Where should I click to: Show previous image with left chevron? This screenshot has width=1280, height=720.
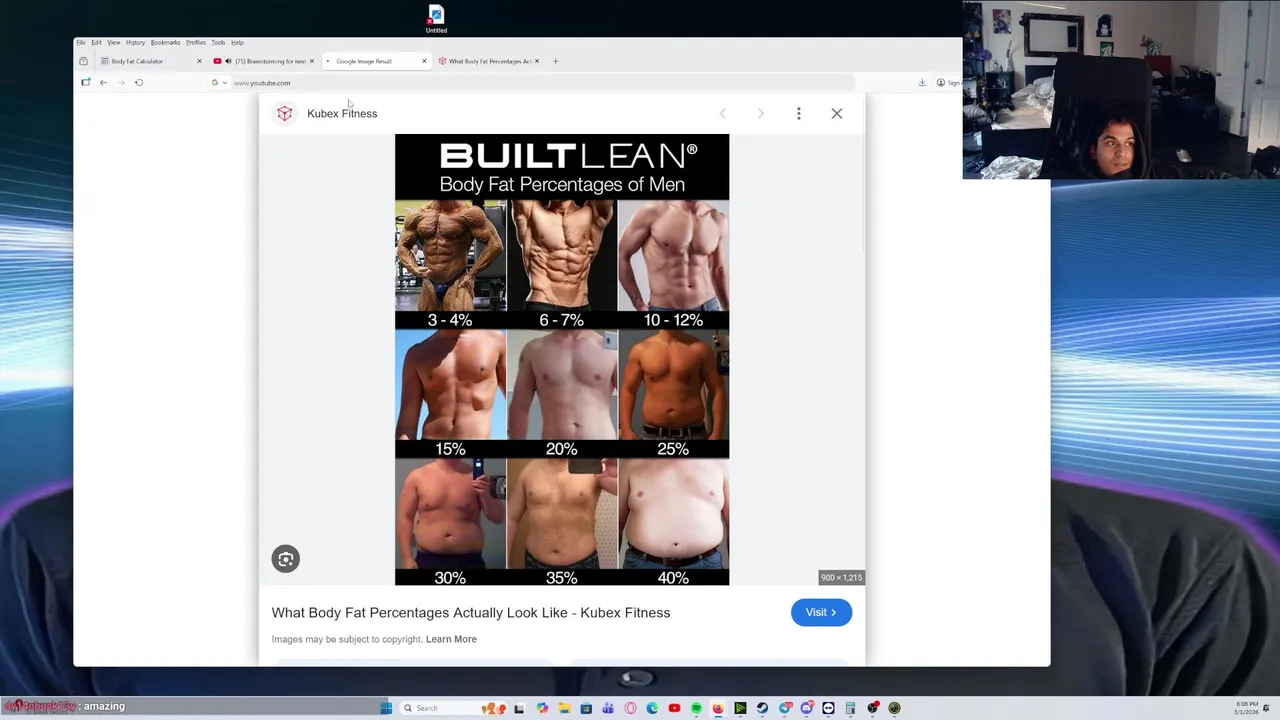click(x=723, y=113)
